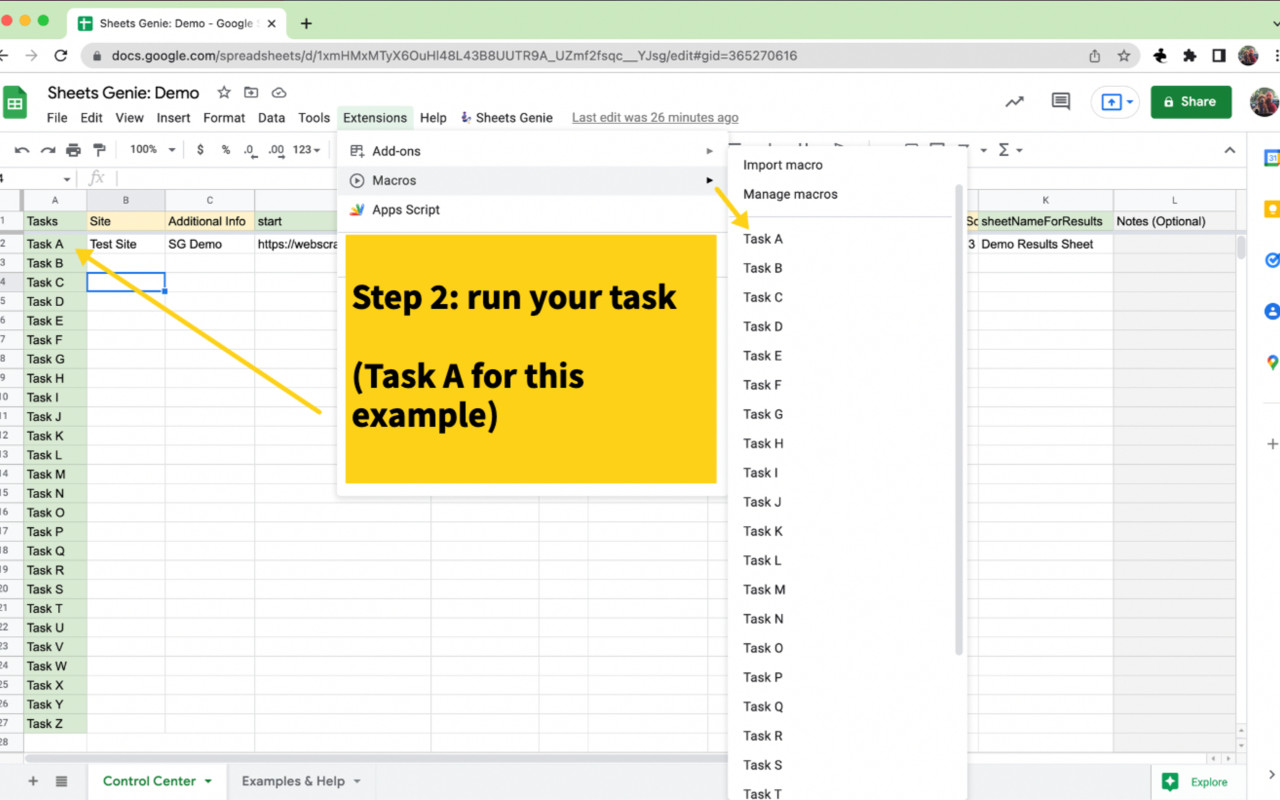Decrease decimal places icon
Viewport: 1280px width, 800px height.
click(250, 150)
